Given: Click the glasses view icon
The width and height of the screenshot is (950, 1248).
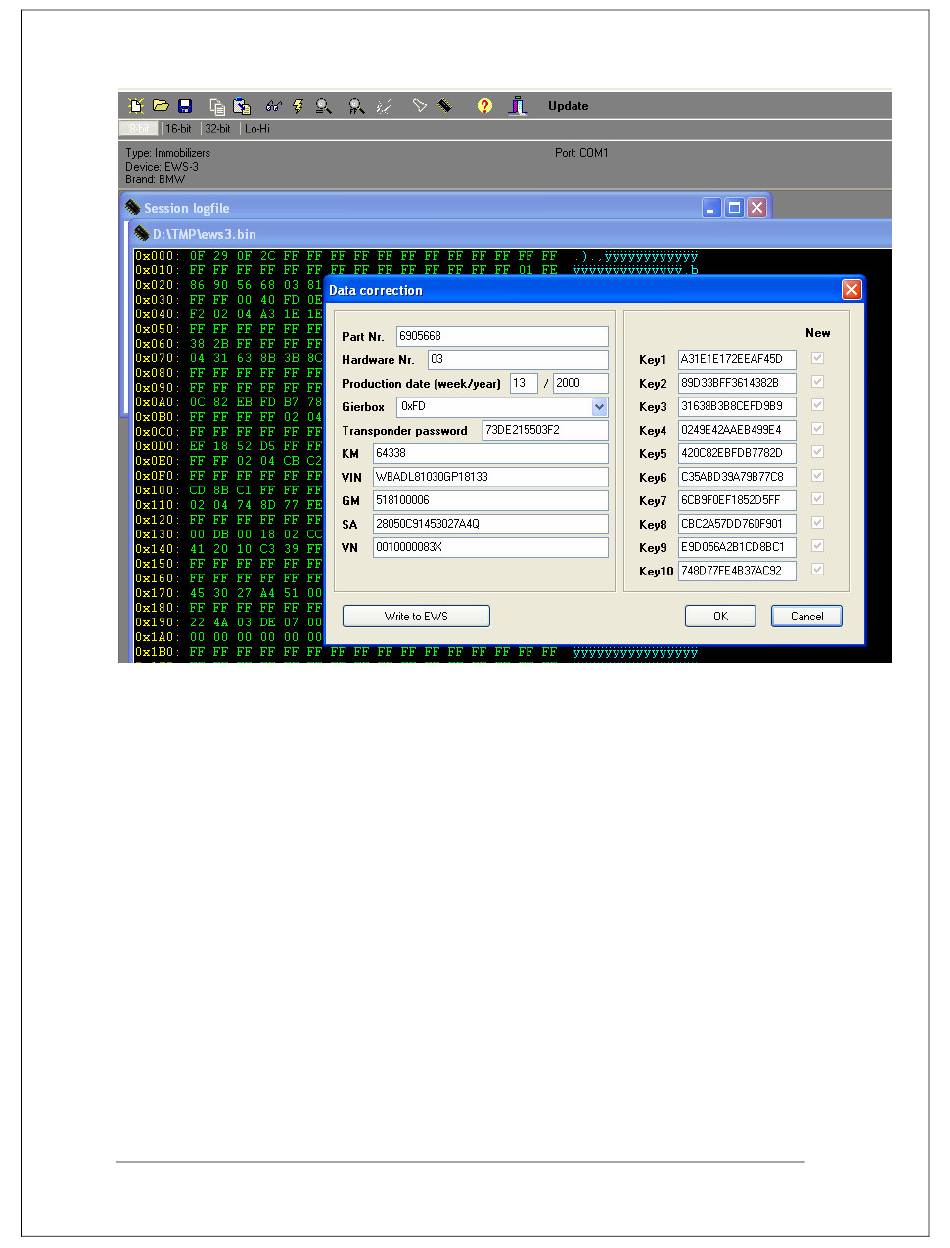Looking at the screenshot, I should [274, 106].
